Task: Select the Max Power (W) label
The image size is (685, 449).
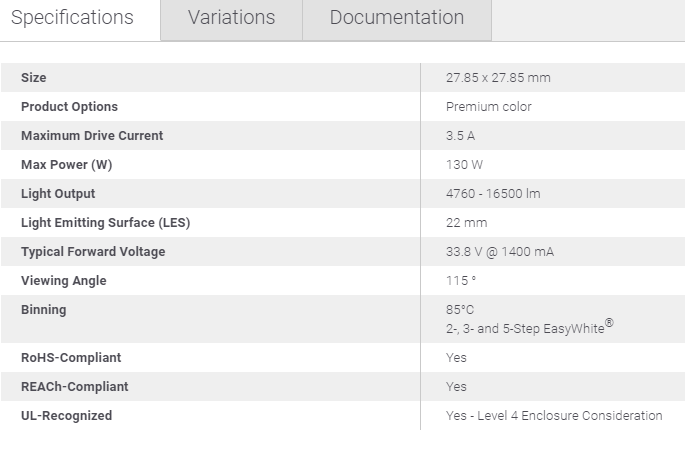Action: tap(66, 165)
